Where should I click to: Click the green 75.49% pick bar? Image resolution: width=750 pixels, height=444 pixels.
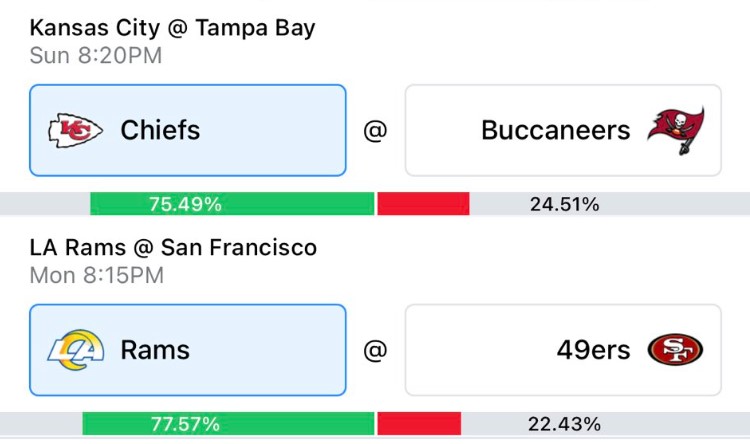tap(232, 204)
